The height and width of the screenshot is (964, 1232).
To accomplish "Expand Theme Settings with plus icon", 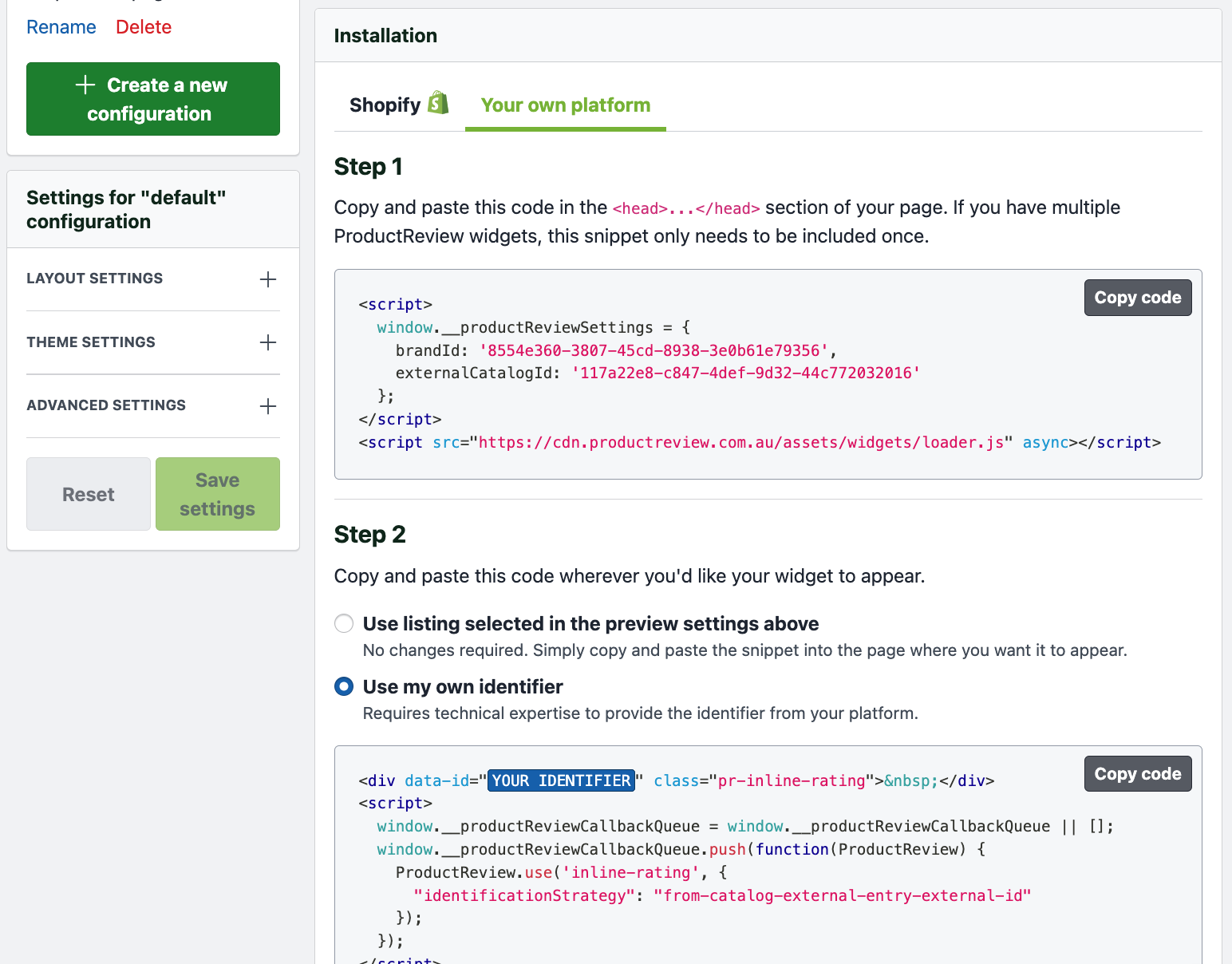I will [268, 342].
